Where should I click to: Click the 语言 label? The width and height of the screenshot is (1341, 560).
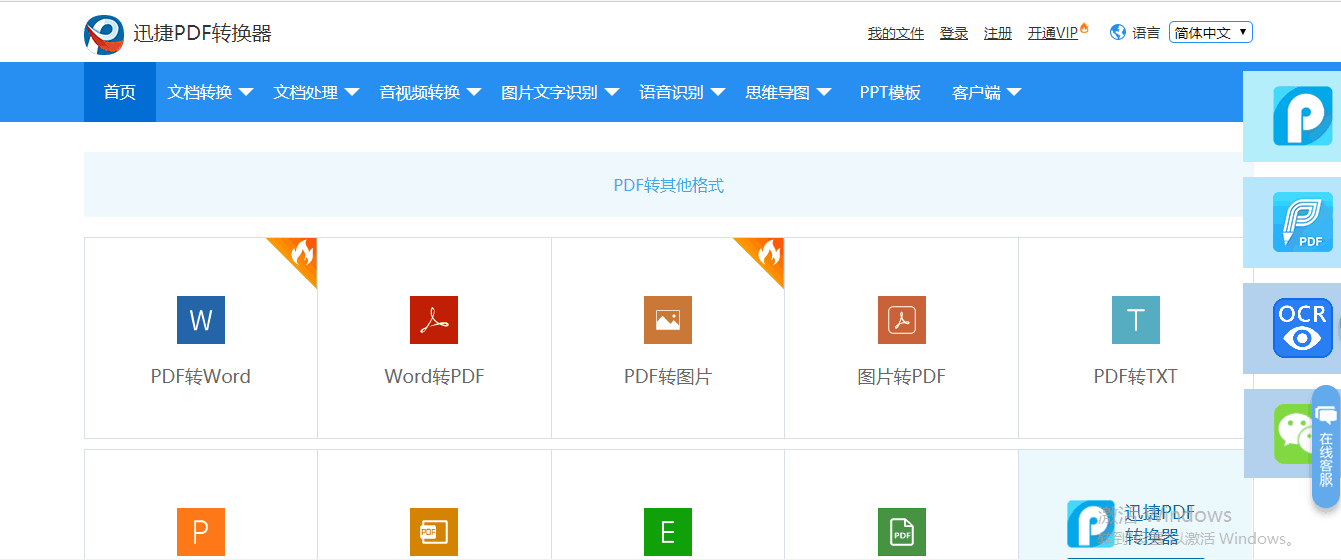point(1146,33)
